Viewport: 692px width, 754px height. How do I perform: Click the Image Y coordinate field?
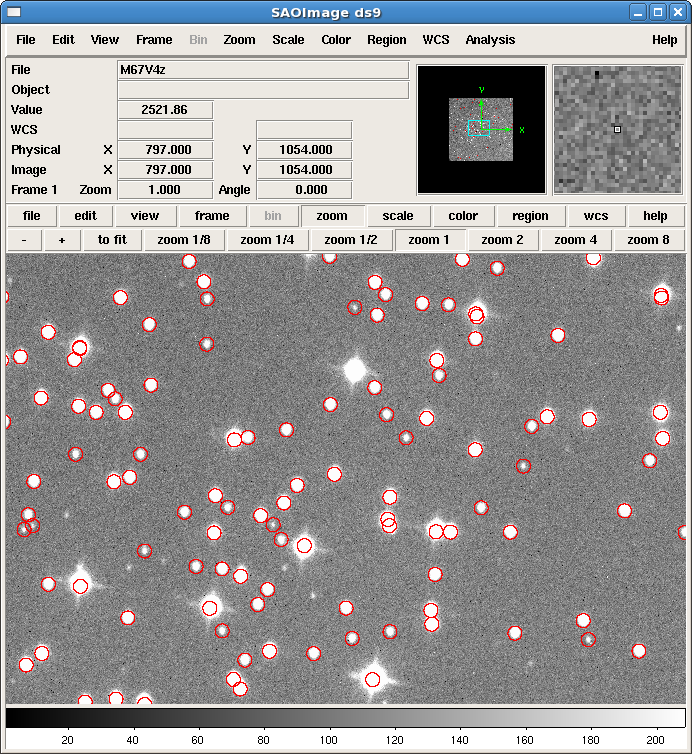tap(304, 170)
